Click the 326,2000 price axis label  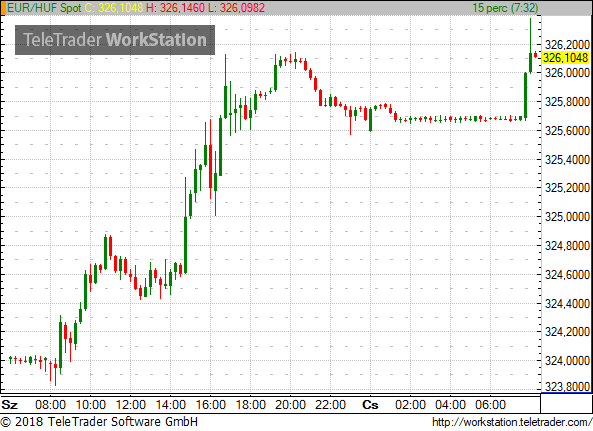[567, 45]
